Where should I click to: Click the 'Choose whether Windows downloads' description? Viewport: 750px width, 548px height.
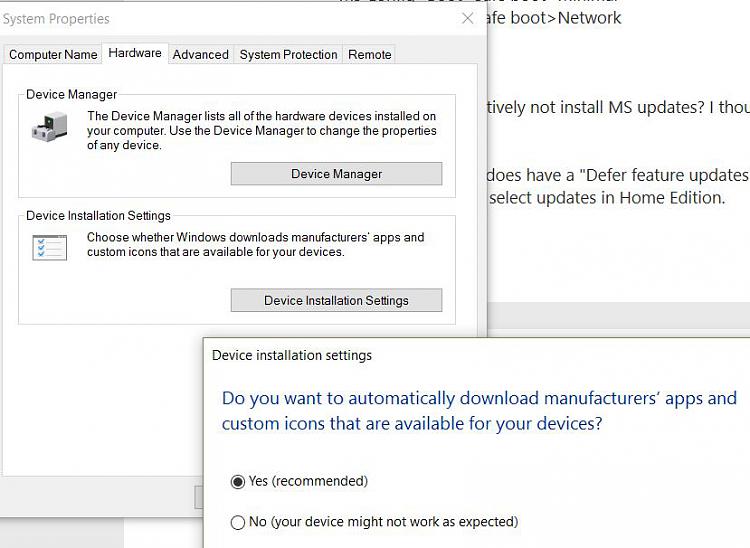(255, 244)
